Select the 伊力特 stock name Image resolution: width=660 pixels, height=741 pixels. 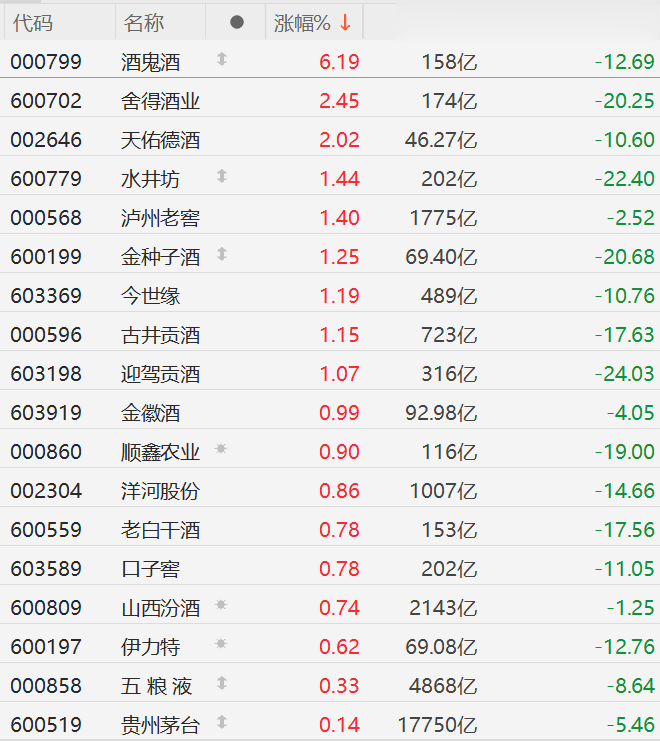[150, 647]
